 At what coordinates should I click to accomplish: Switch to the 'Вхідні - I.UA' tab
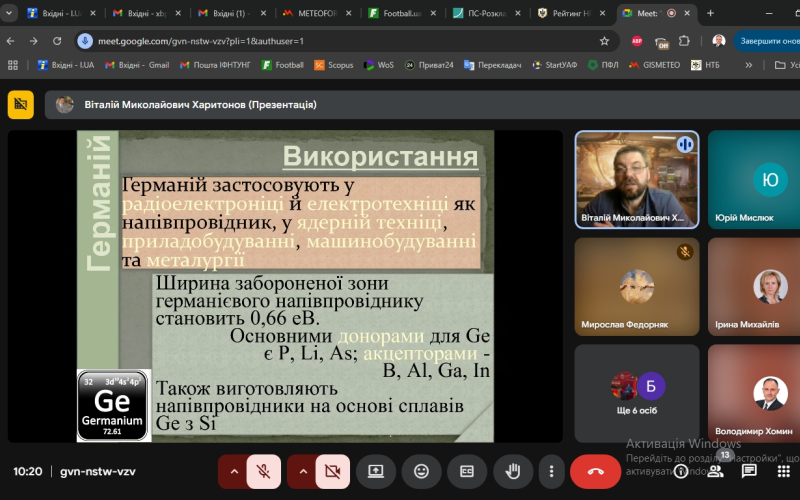click(61, 13)
